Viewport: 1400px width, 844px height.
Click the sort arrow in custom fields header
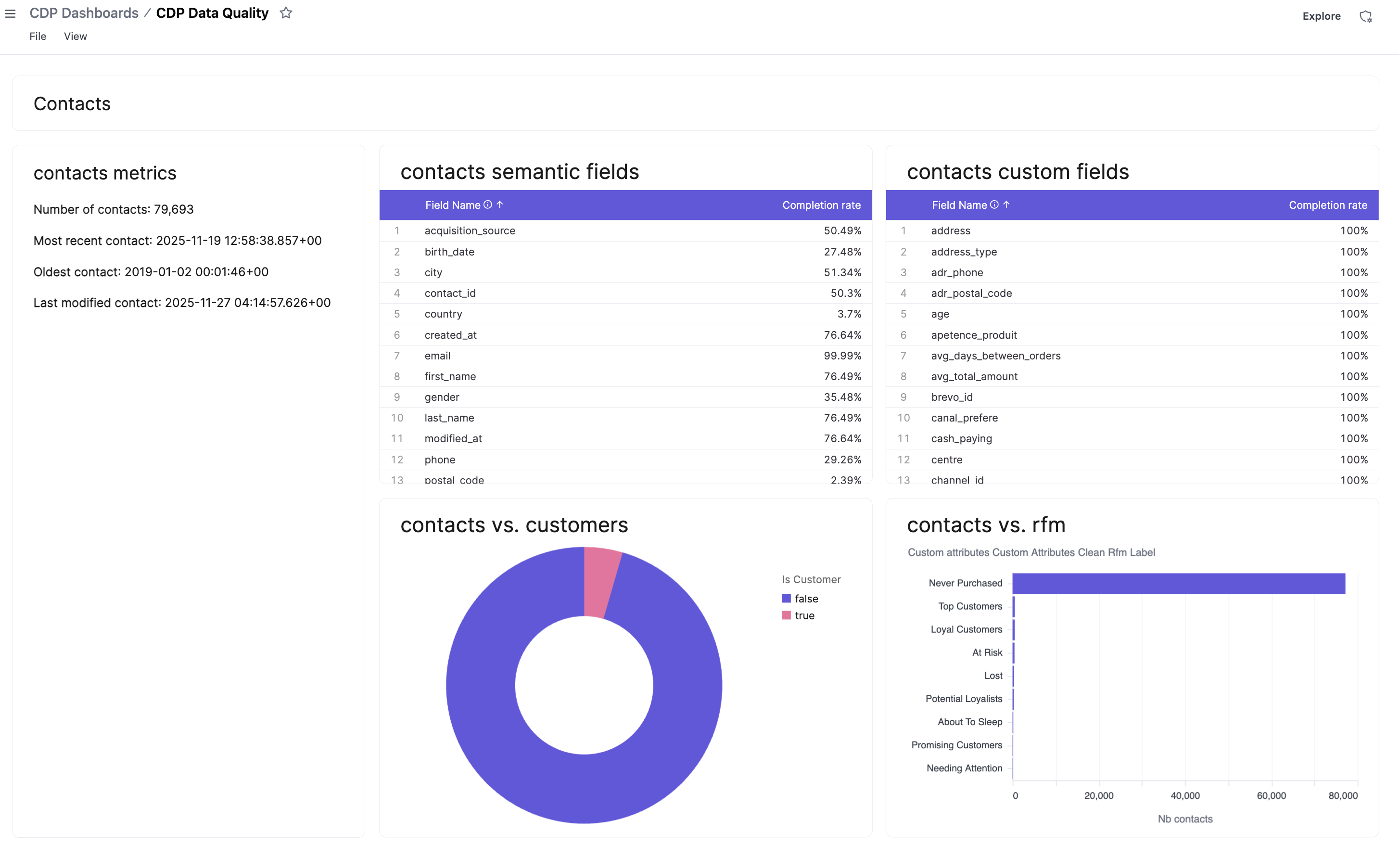1007,205
